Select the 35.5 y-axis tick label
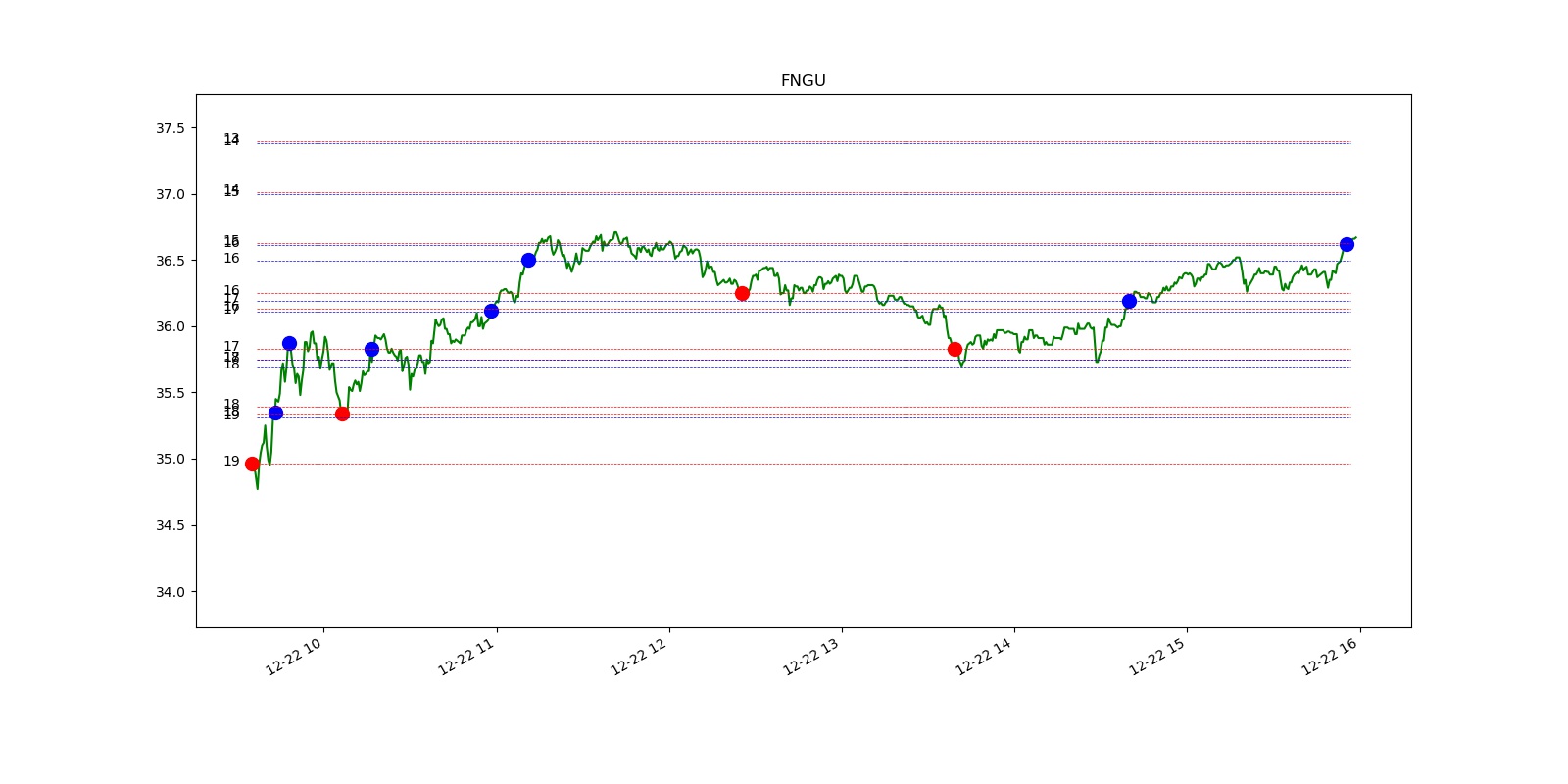1568x784 pixels. pos(170,393)
